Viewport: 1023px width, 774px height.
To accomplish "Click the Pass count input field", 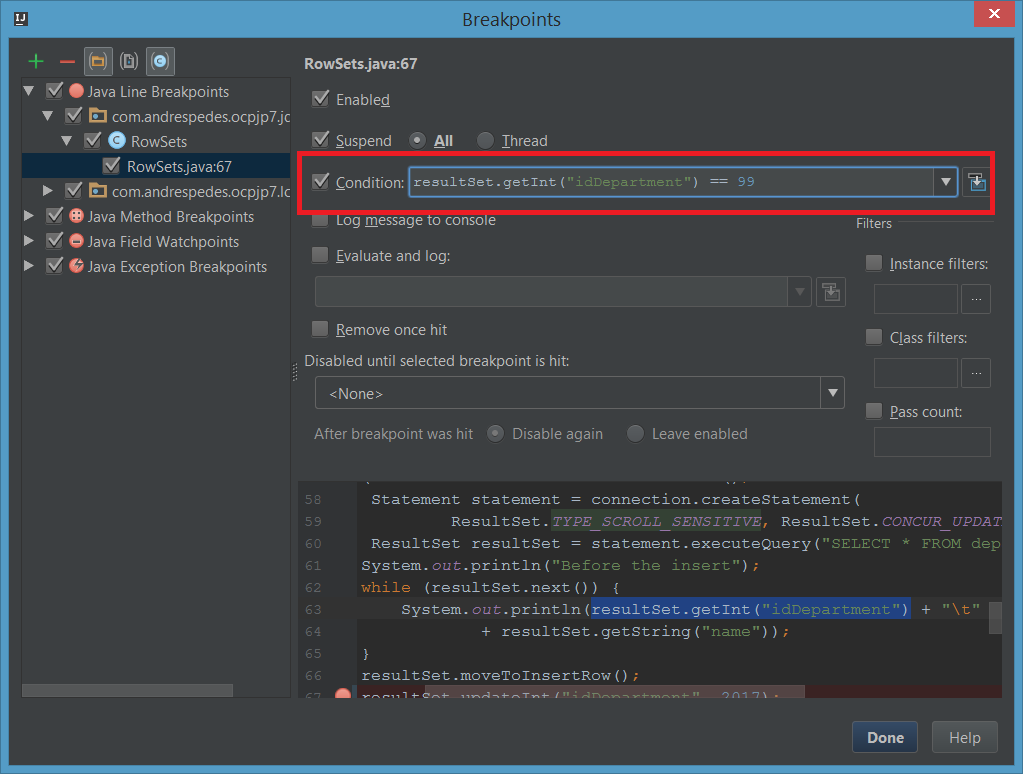I will 932,442.
